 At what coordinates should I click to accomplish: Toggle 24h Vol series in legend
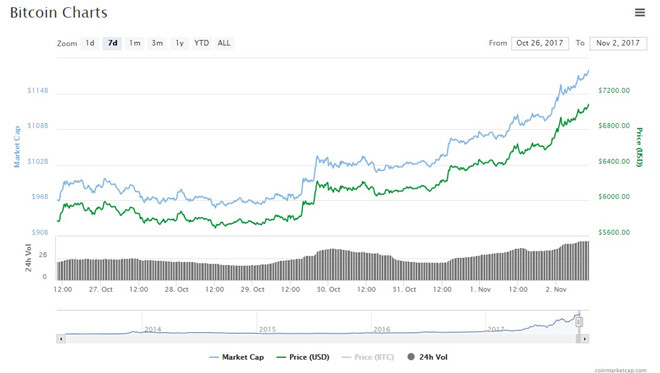(428, 357)
